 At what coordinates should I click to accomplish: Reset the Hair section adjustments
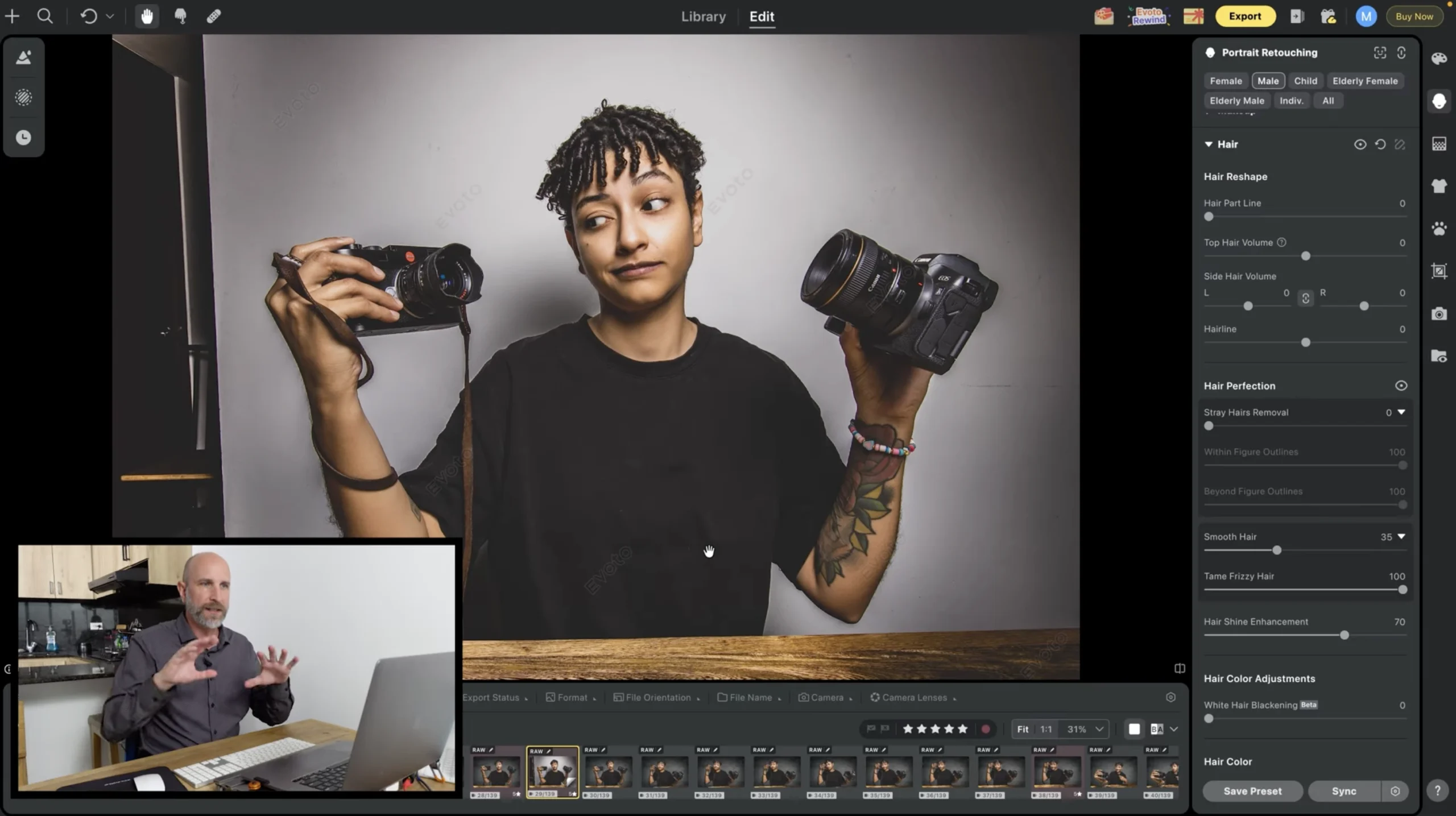point(1380,144)
